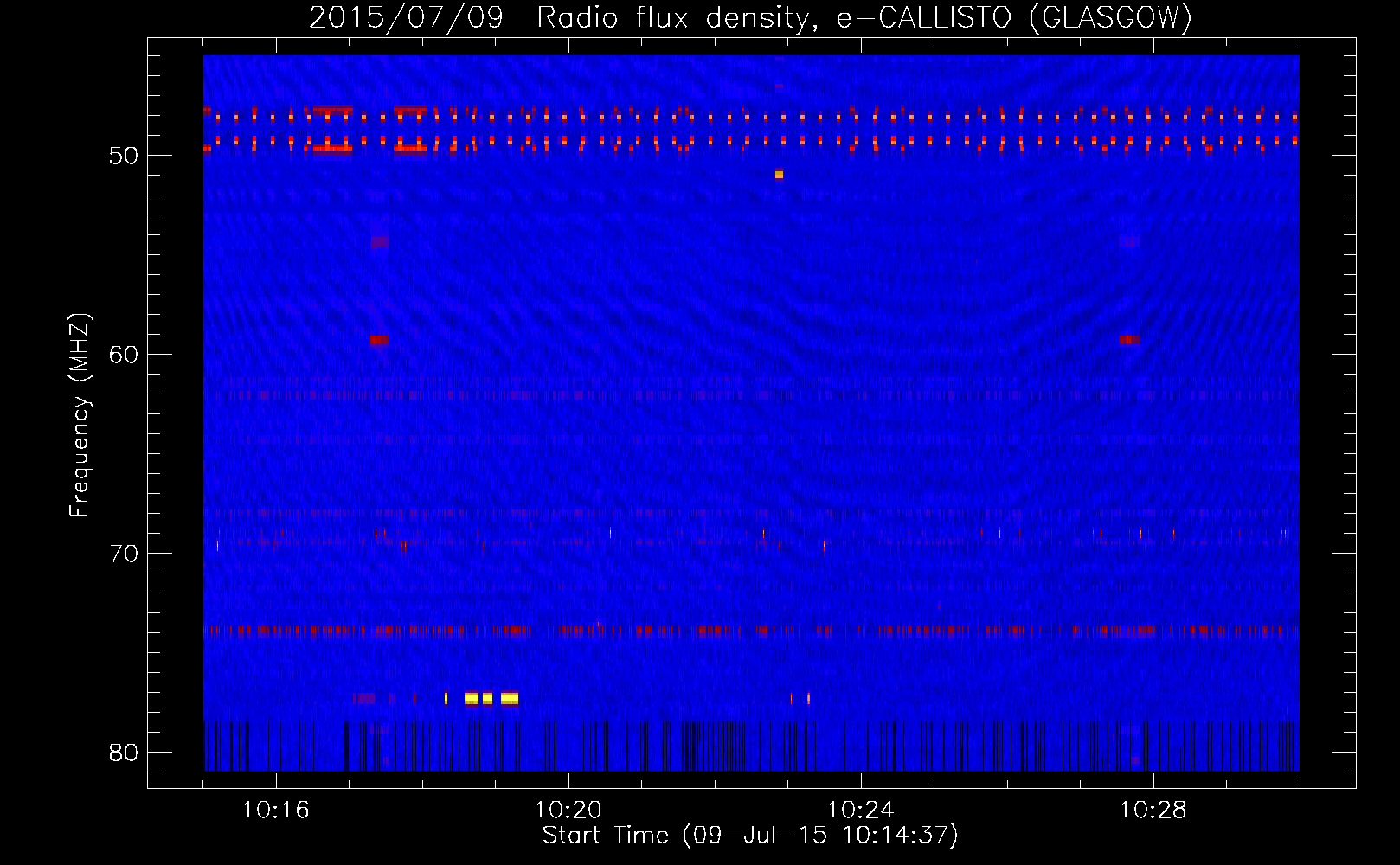1400x865 pixels.
Task: Click the 50 frequency tick label
Action: (x=124, y=156)
